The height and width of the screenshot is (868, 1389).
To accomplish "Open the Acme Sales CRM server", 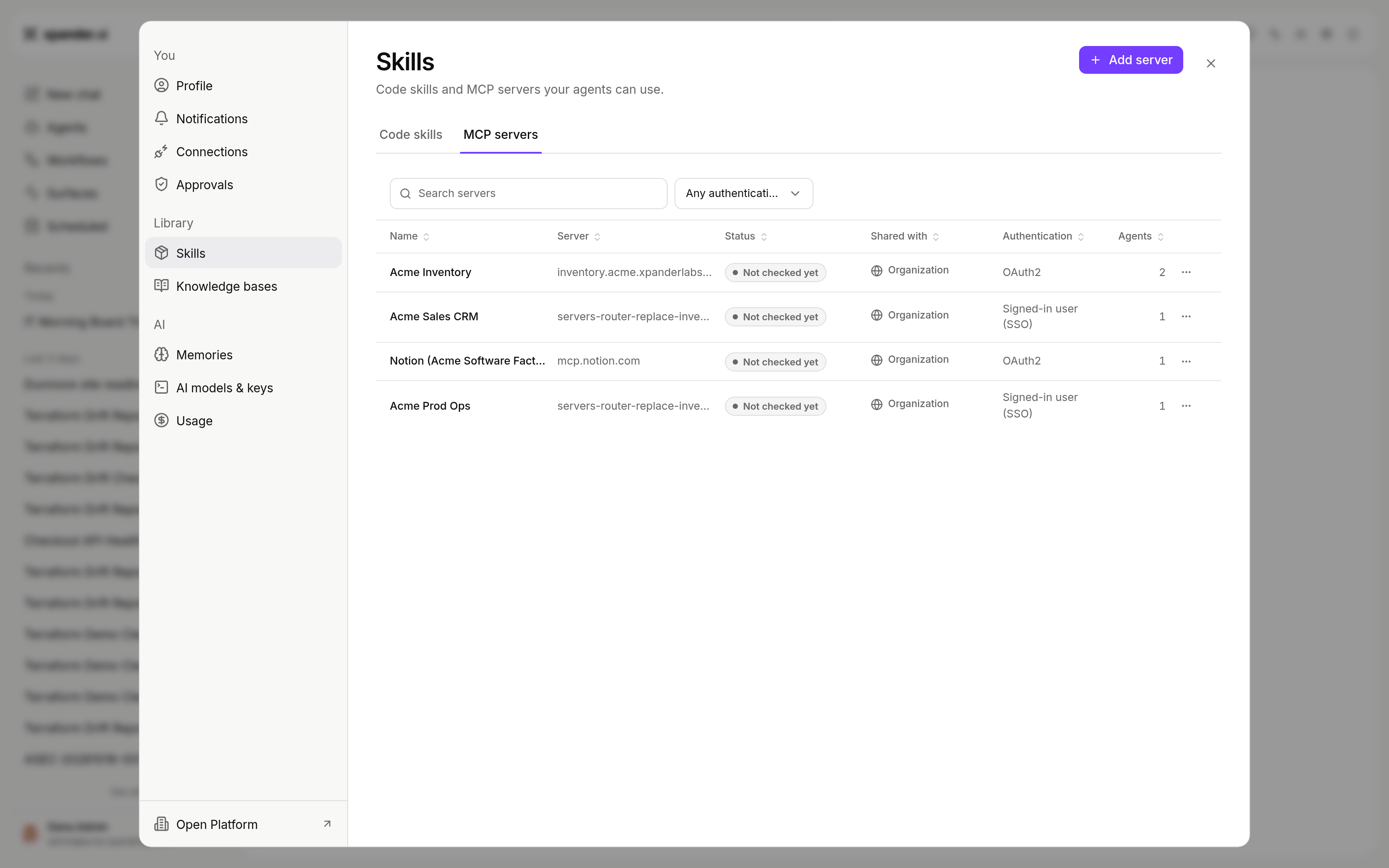I will (434, 316).
